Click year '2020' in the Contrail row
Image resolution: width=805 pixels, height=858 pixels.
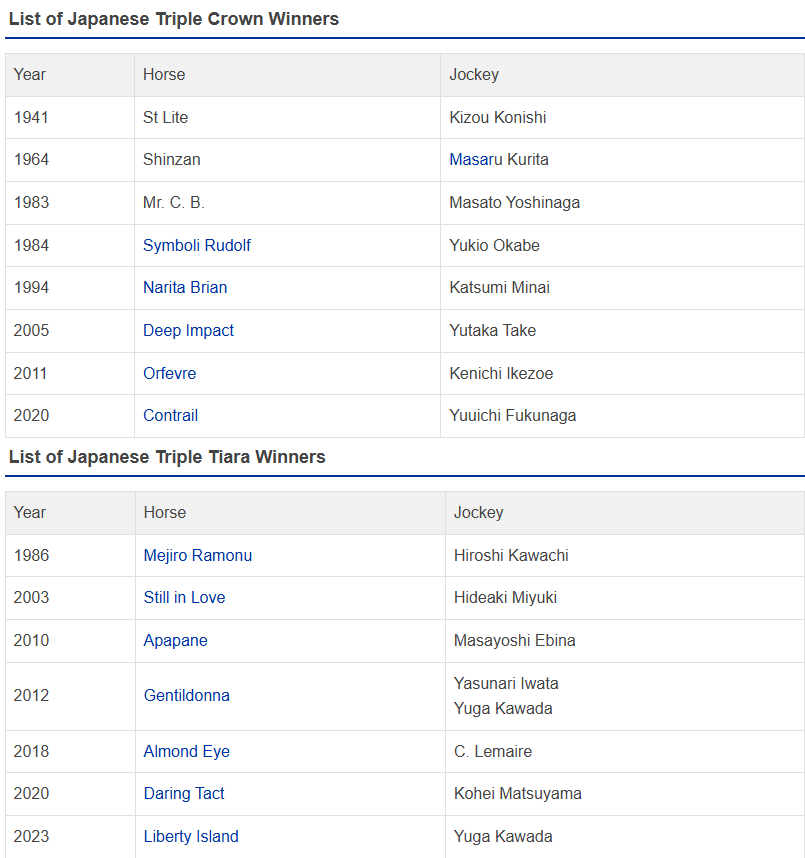pyautogui.click(x=31, y=415)
